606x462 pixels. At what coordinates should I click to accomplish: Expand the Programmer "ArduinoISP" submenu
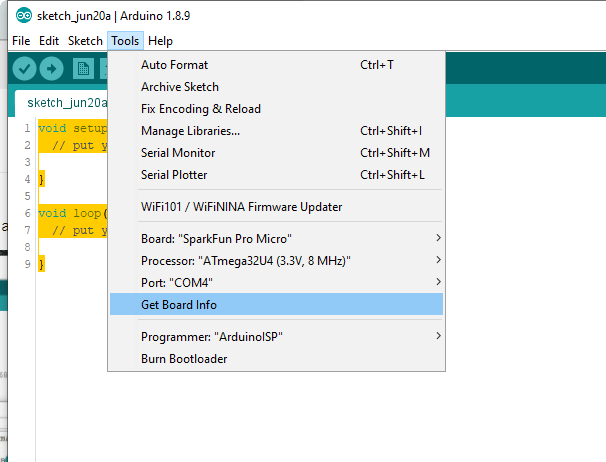[276, 337]
